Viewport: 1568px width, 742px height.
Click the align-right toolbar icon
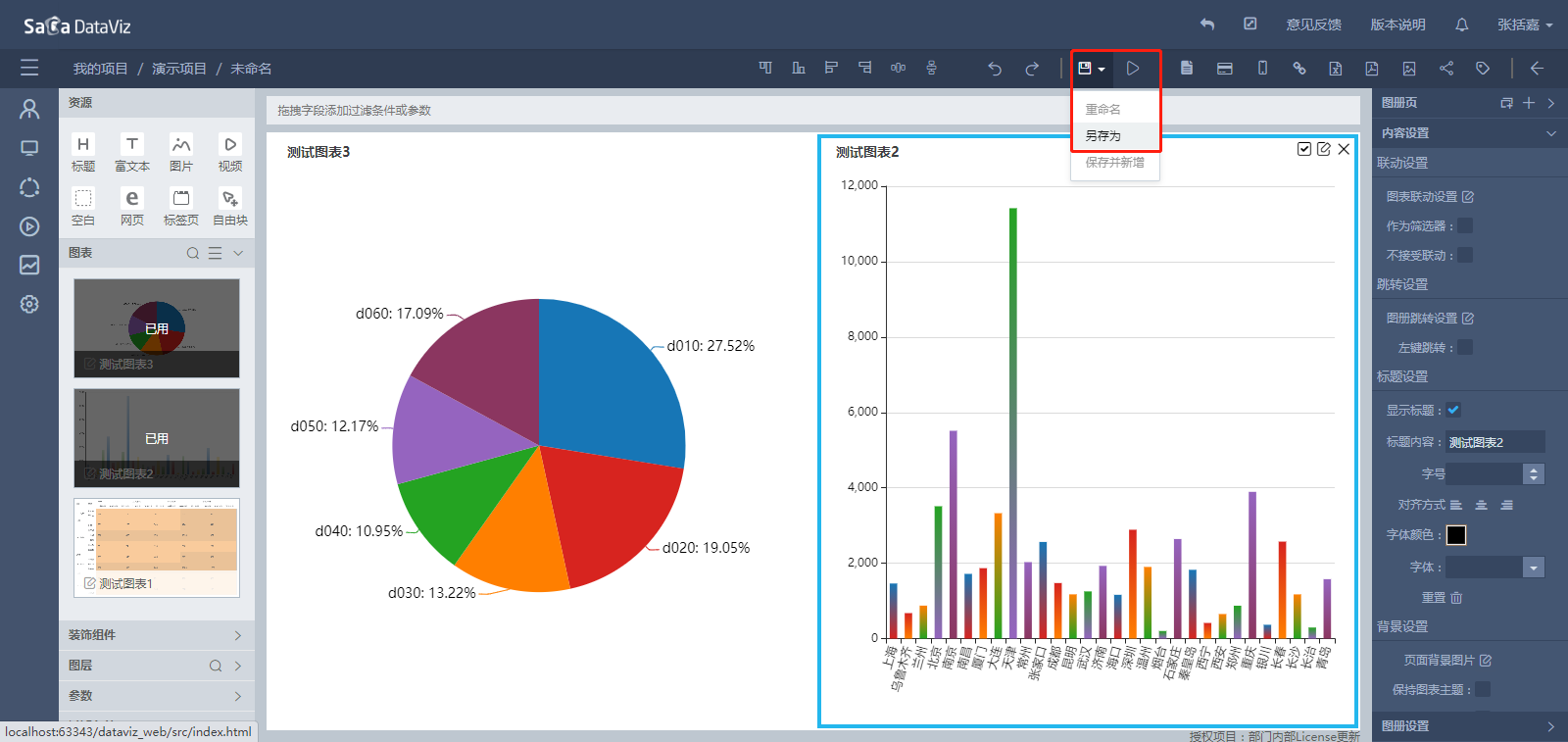864,68
